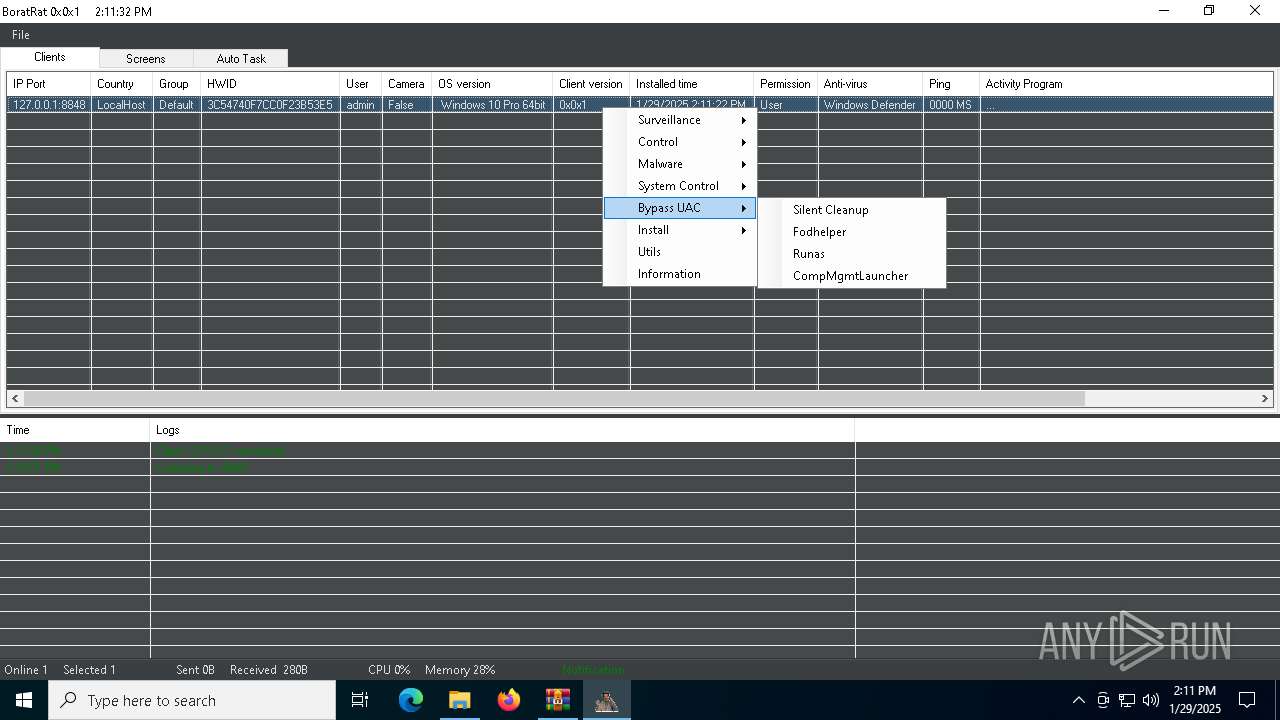
Task: Launch Firefox from the taskbar
Action: [509, 700]
